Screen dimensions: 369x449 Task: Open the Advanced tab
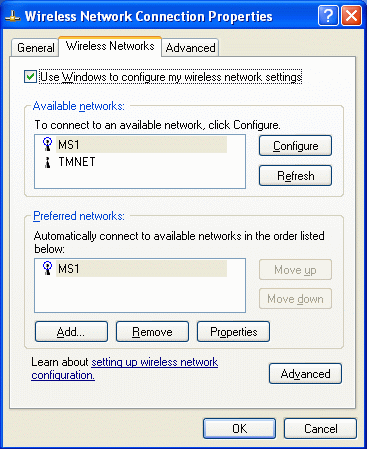click(190, 48)
